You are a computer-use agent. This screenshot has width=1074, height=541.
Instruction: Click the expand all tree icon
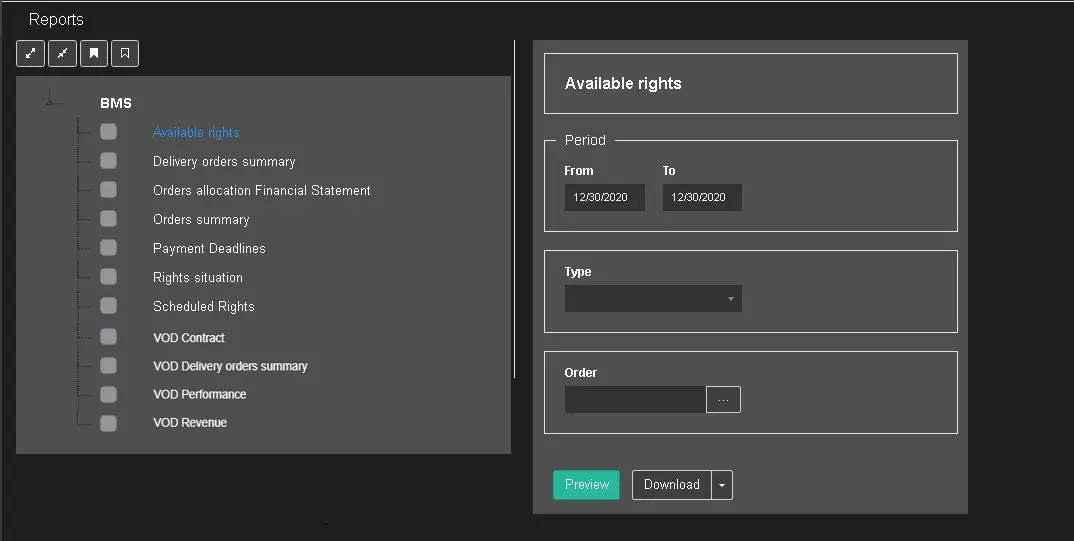[30, 53]
